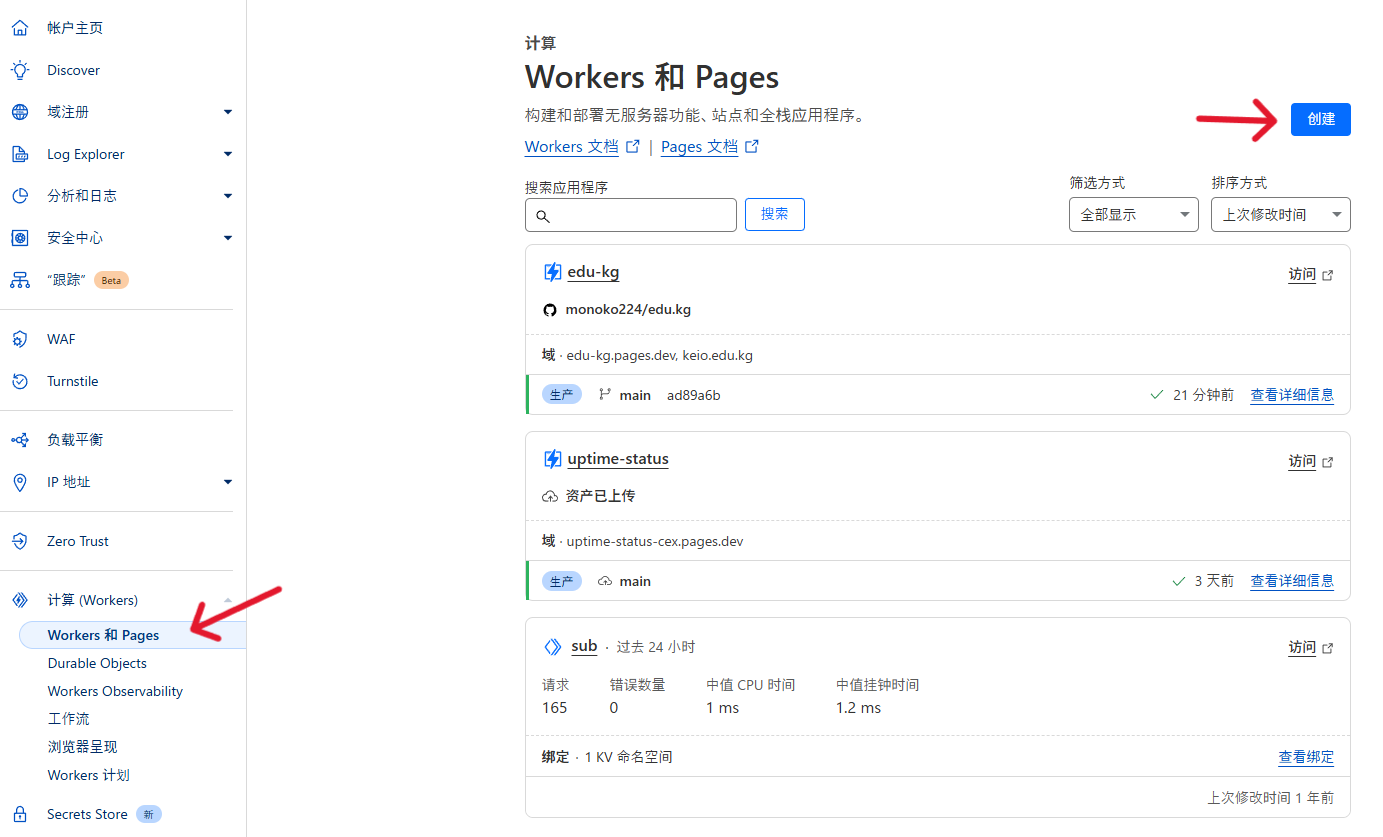The width and height of the screenshot is (1383, 837).
Task: Click 查看绑定 for sub worker
Action: pyautogui.click(x=1306, y=757)
